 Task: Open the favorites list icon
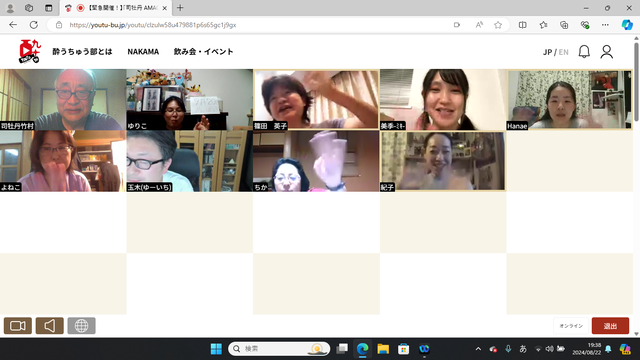click(x=543, y=25)
